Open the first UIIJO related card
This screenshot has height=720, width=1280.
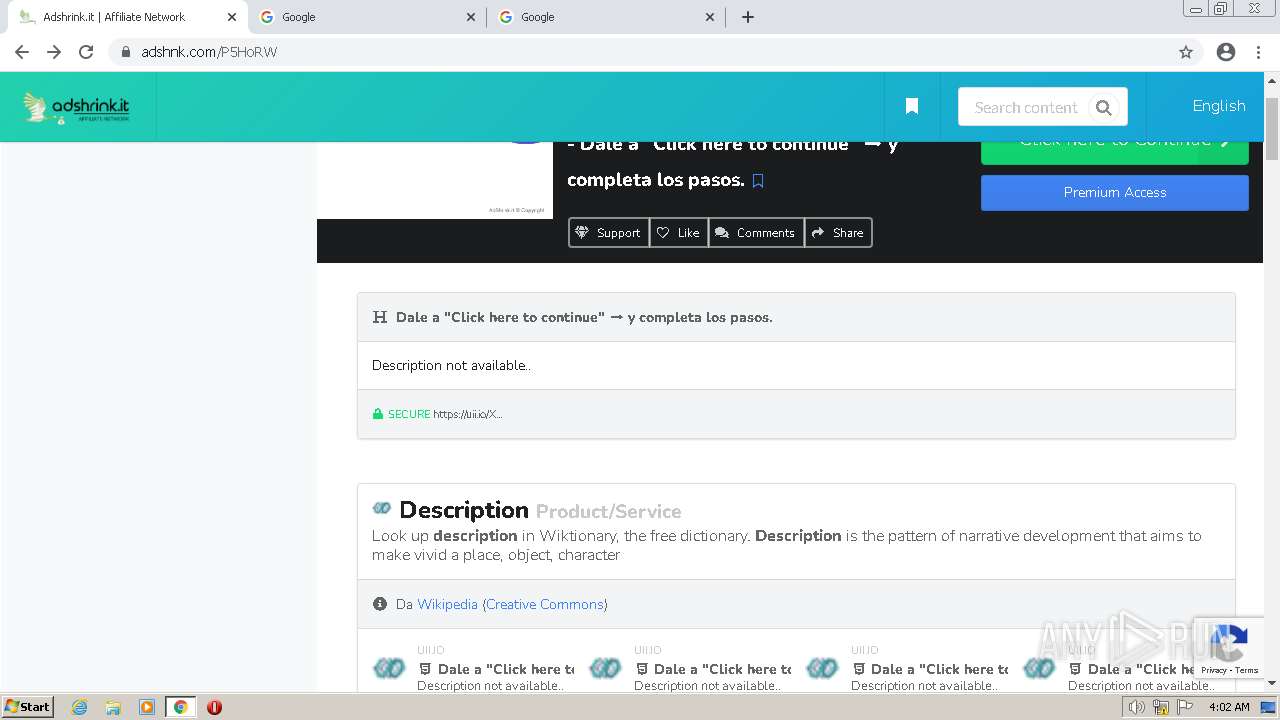(474, 668)
